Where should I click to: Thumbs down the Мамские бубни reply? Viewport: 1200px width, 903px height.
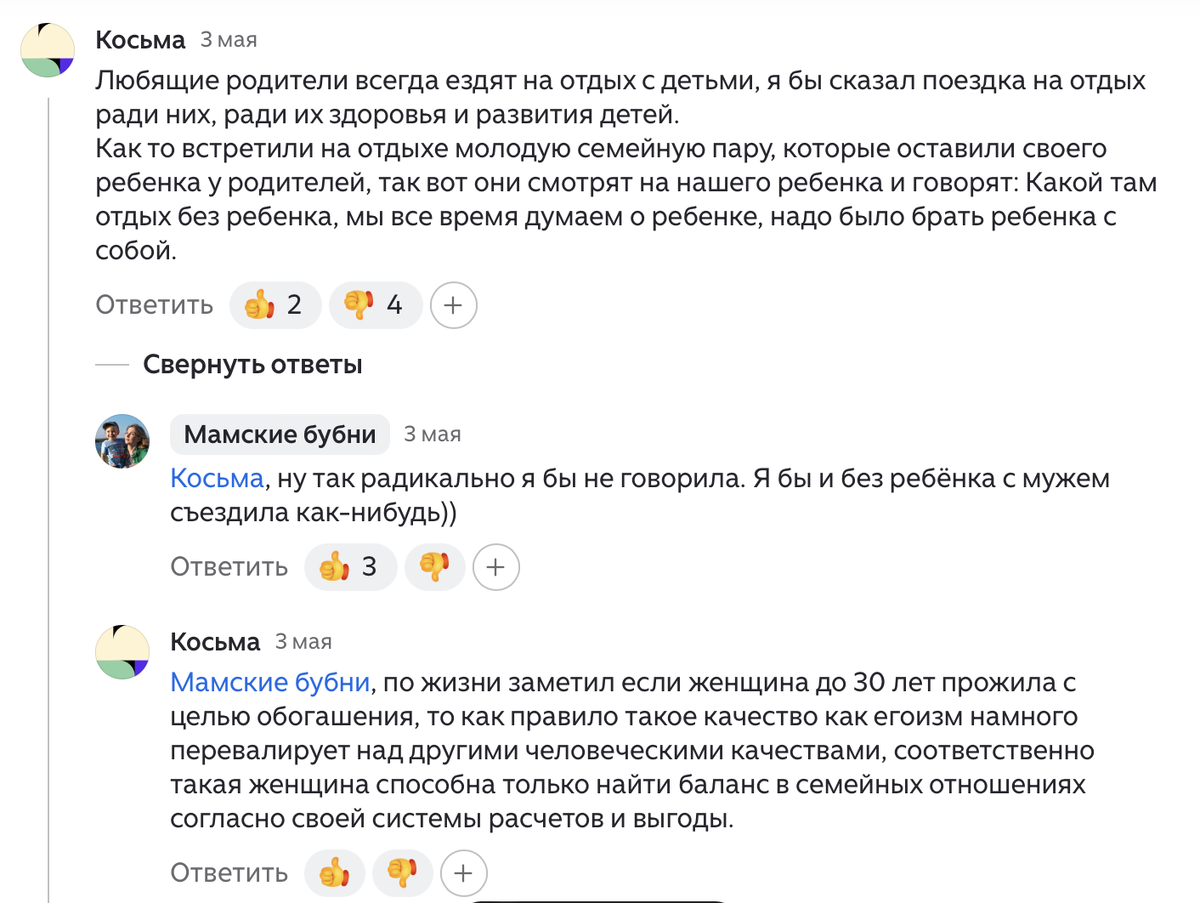coord(434,568)
